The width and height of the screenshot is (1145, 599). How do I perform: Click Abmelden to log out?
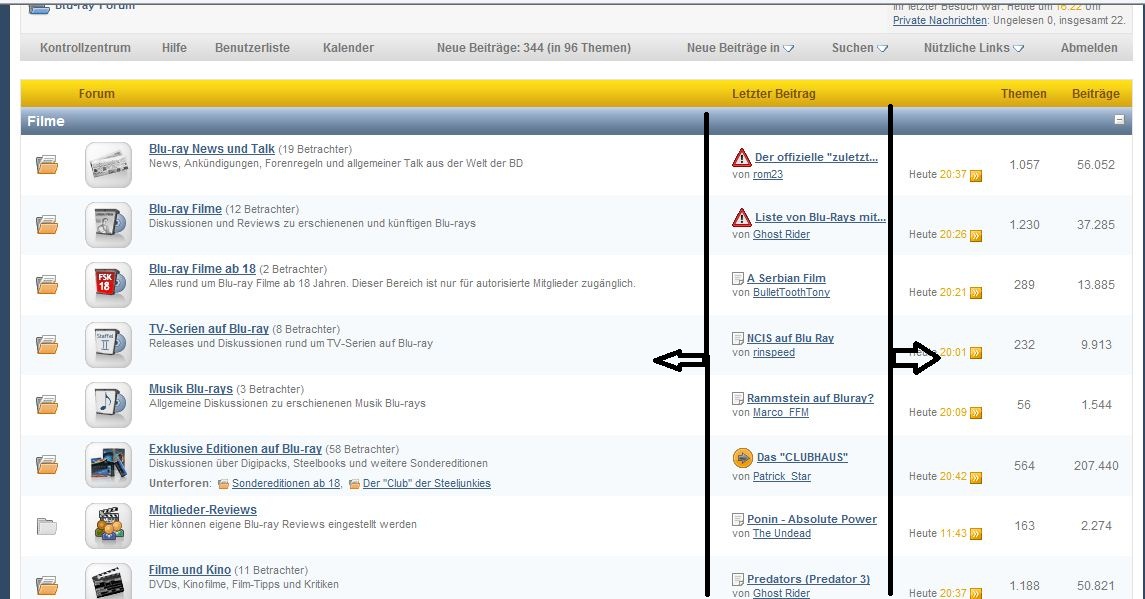pos(1089,48)
